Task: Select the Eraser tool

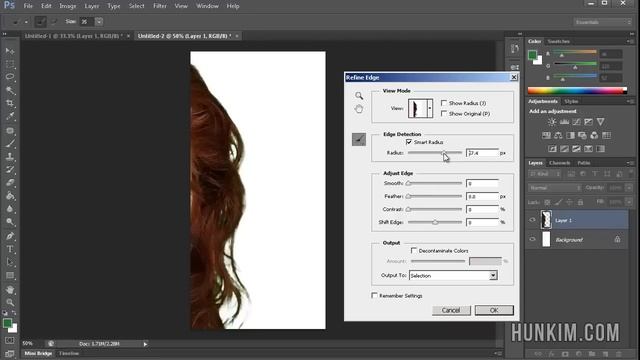Action: [10, 182]
